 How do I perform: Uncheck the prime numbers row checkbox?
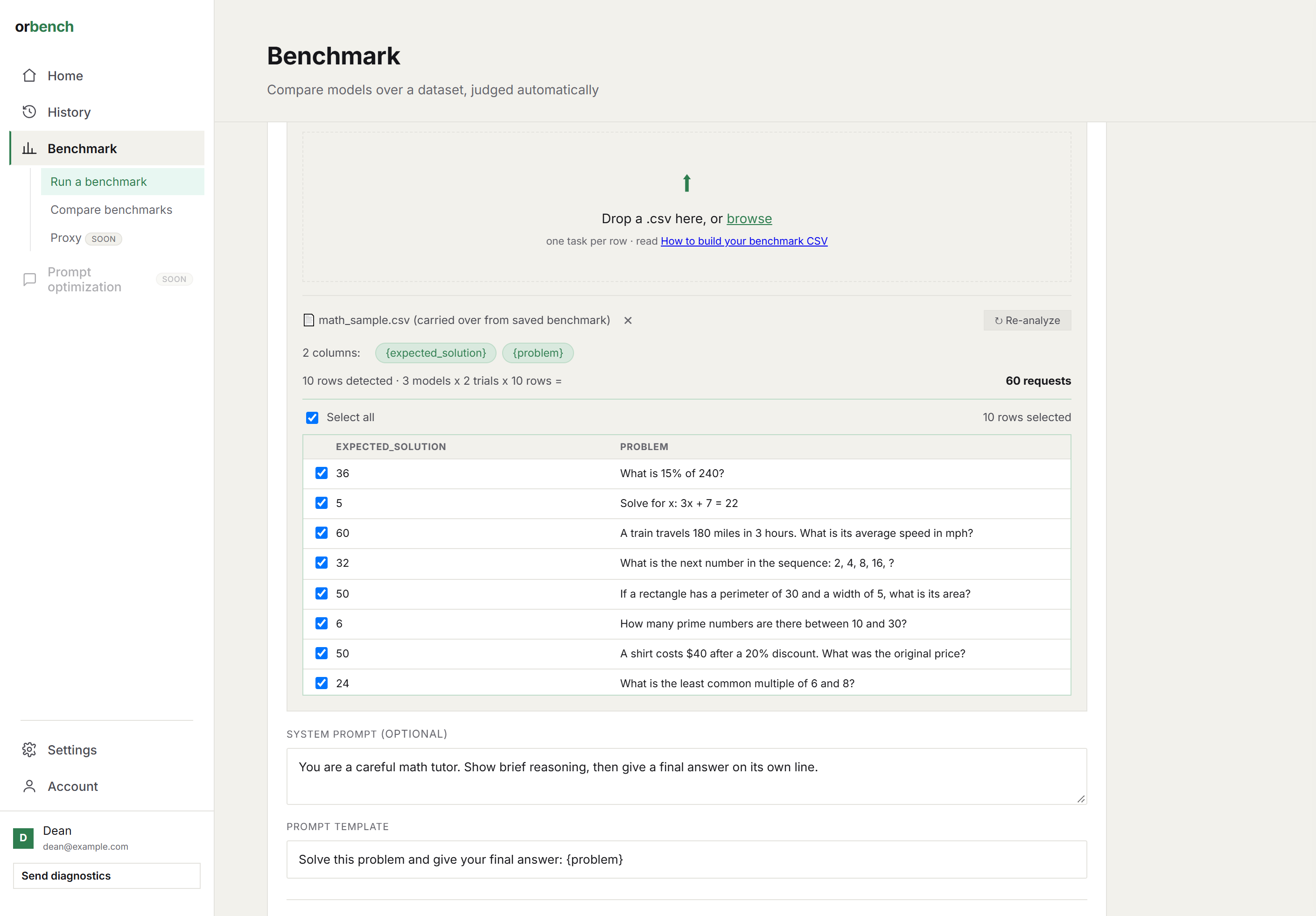[x=322, y=623]
